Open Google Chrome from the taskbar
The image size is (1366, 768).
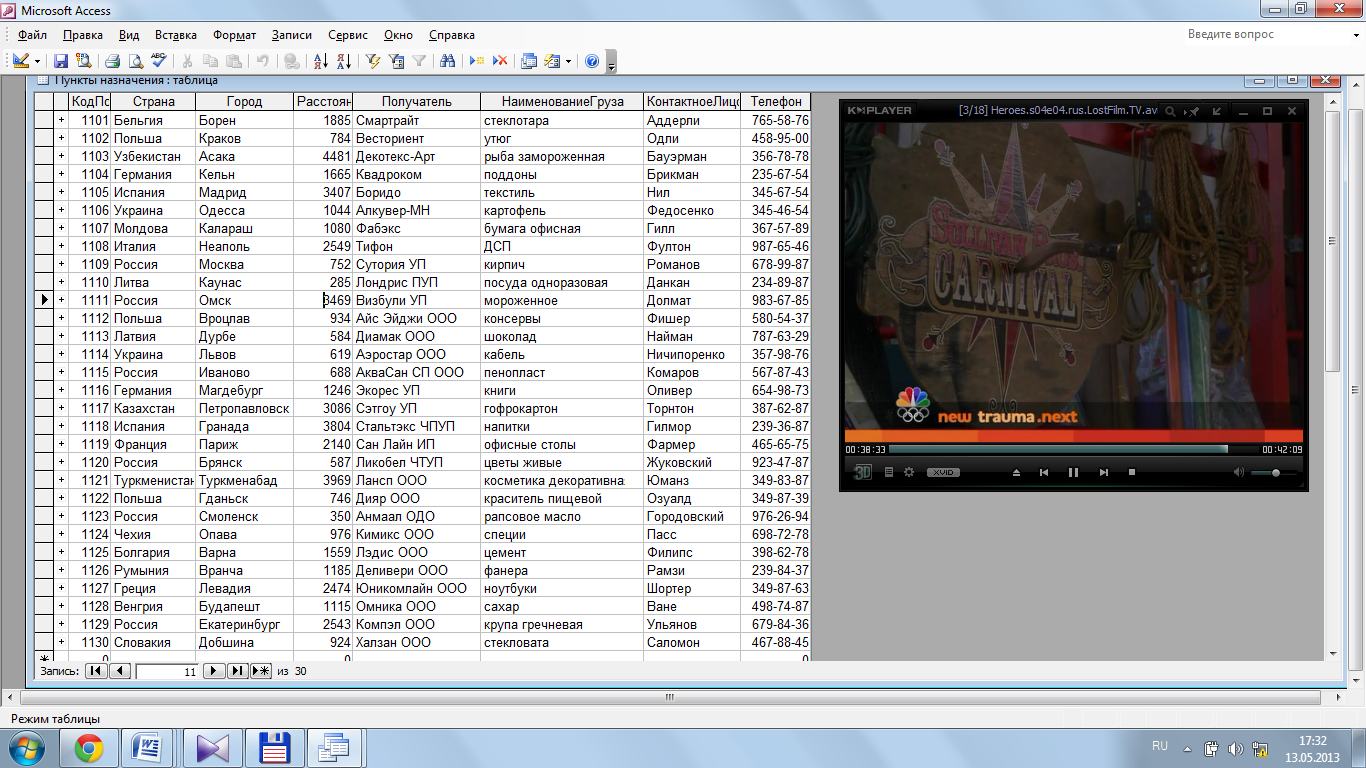click(x=88, y=747)
